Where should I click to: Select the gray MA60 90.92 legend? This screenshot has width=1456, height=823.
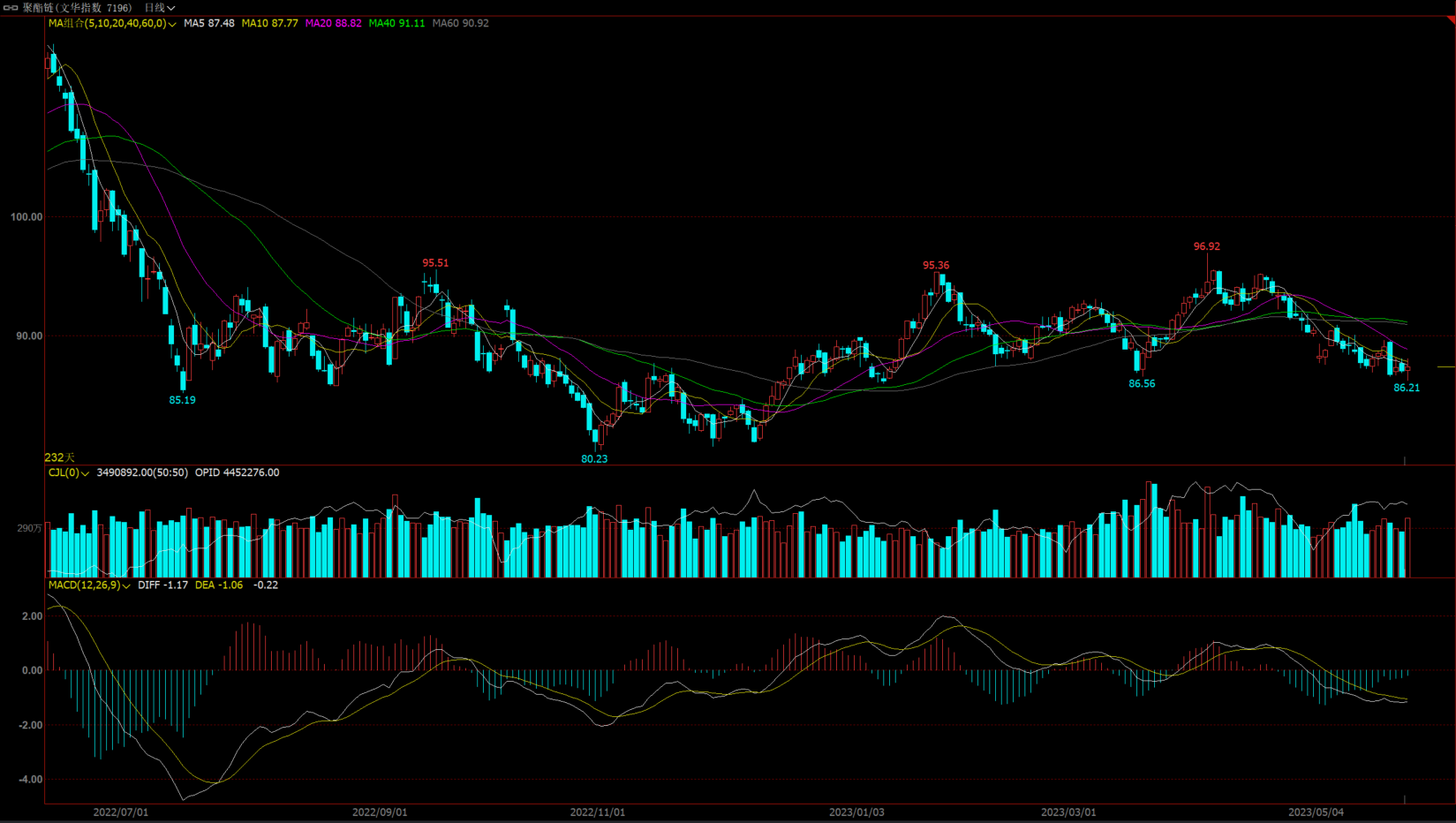tap(460, 24)
